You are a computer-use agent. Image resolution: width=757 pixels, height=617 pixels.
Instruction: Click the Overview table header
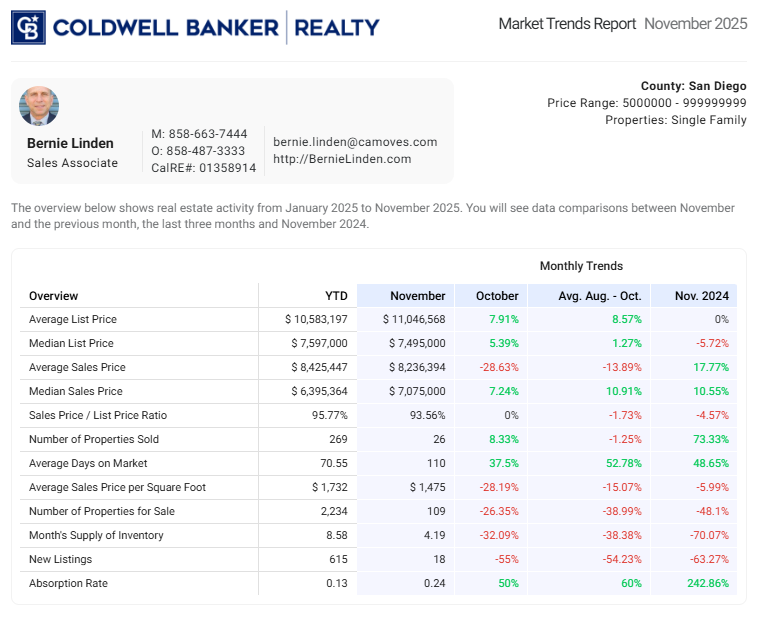click(54, 296)
